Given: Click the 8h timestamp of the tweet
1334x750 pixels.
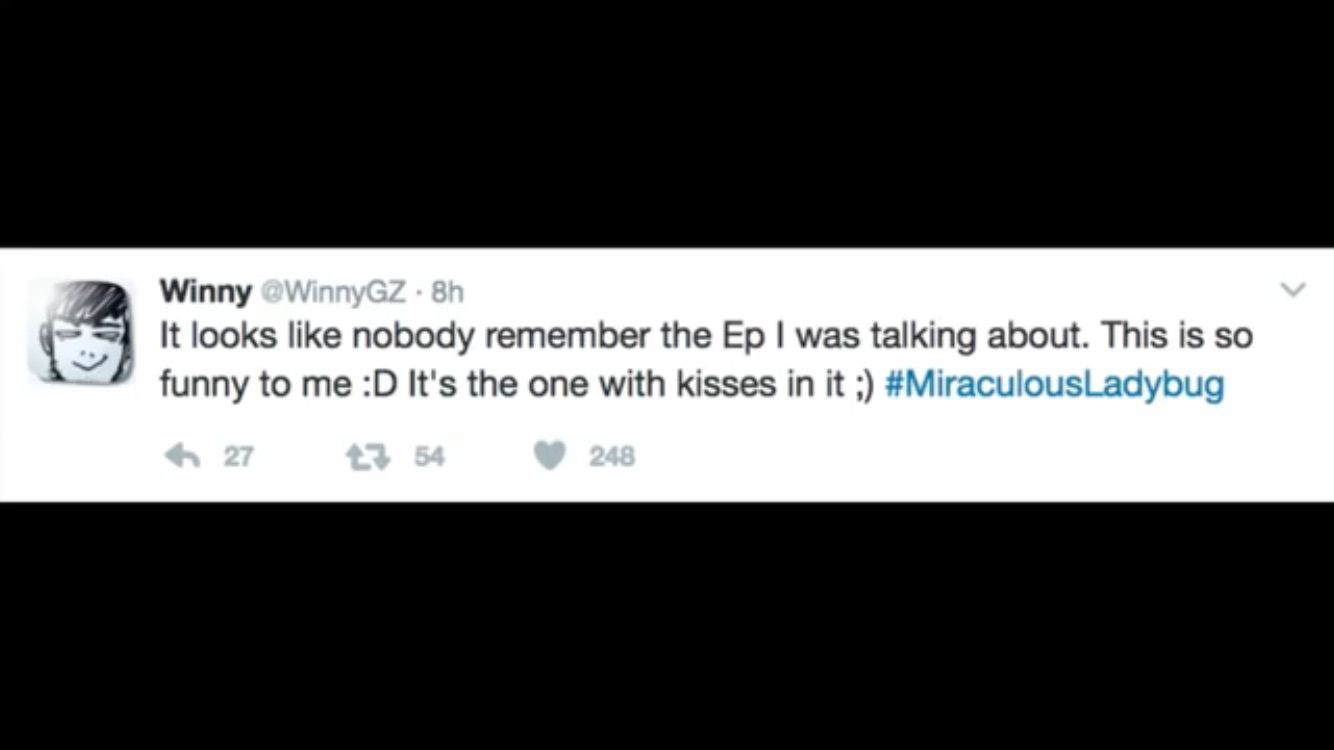Looking at the screenshot, I should [x=447, y=292].
